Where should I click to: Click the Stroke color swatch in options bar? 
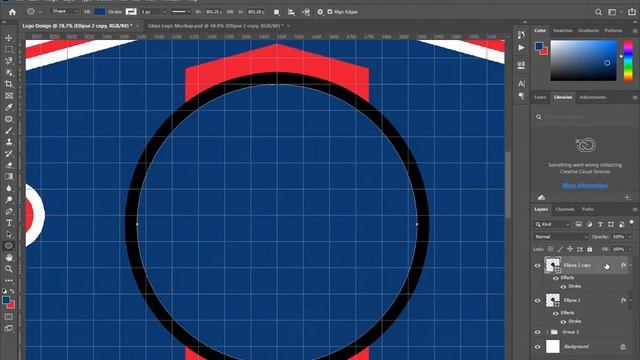(131, 12)
